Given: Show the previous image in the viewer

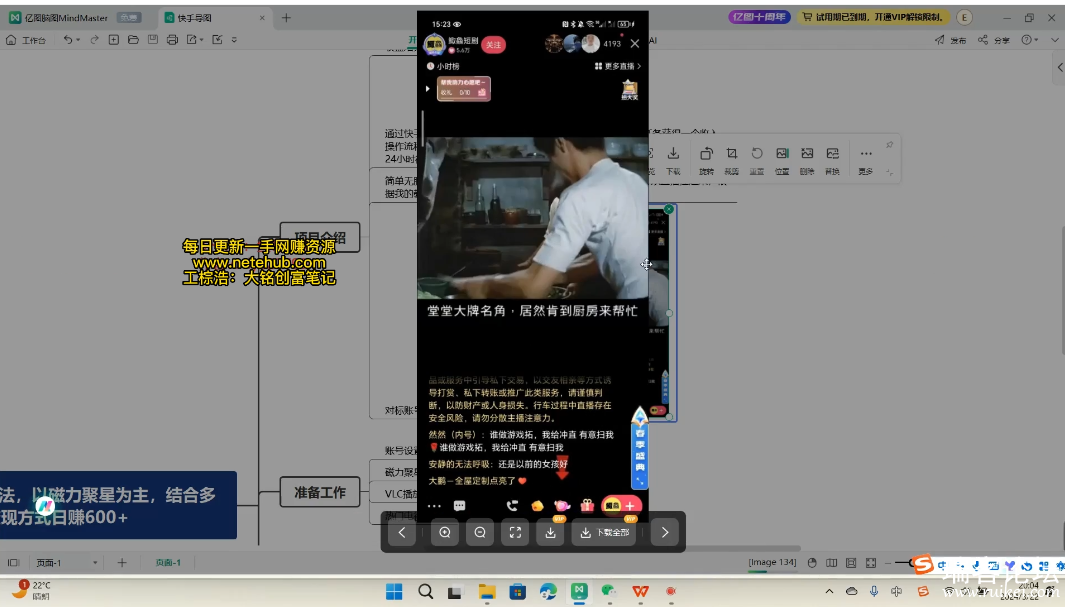Looking at the screenshot, I should [402, 533].
